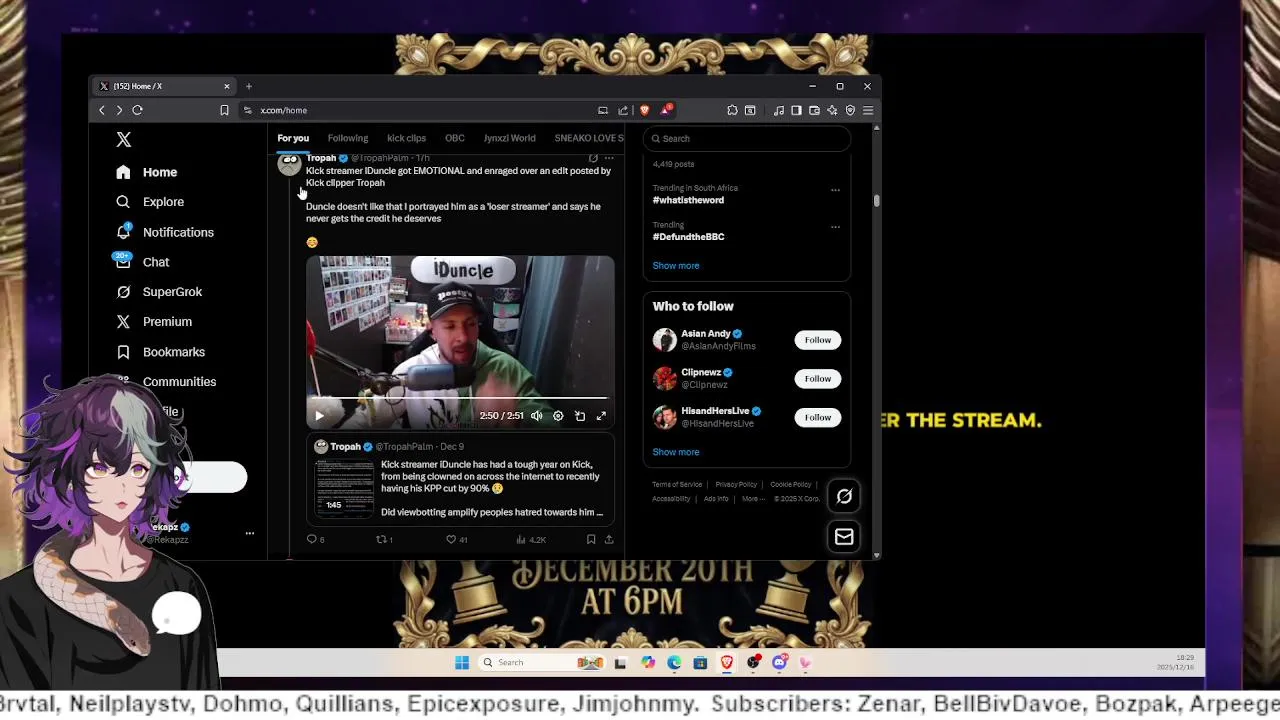Viewport: 1280px width, 720px height.
Task: Open account menu dots beside Rekapz
Action: pyautogui.click(x=250, y=533)
